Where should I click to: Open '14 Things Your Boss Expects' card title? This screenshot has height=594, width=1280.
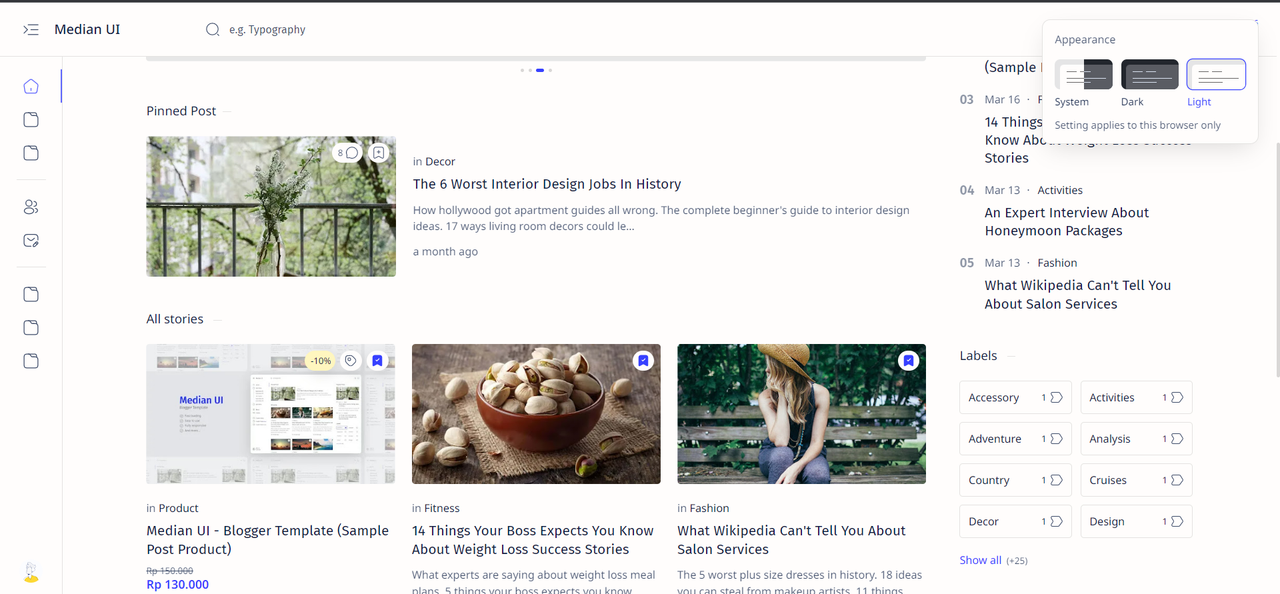click(x=533, y=540)
